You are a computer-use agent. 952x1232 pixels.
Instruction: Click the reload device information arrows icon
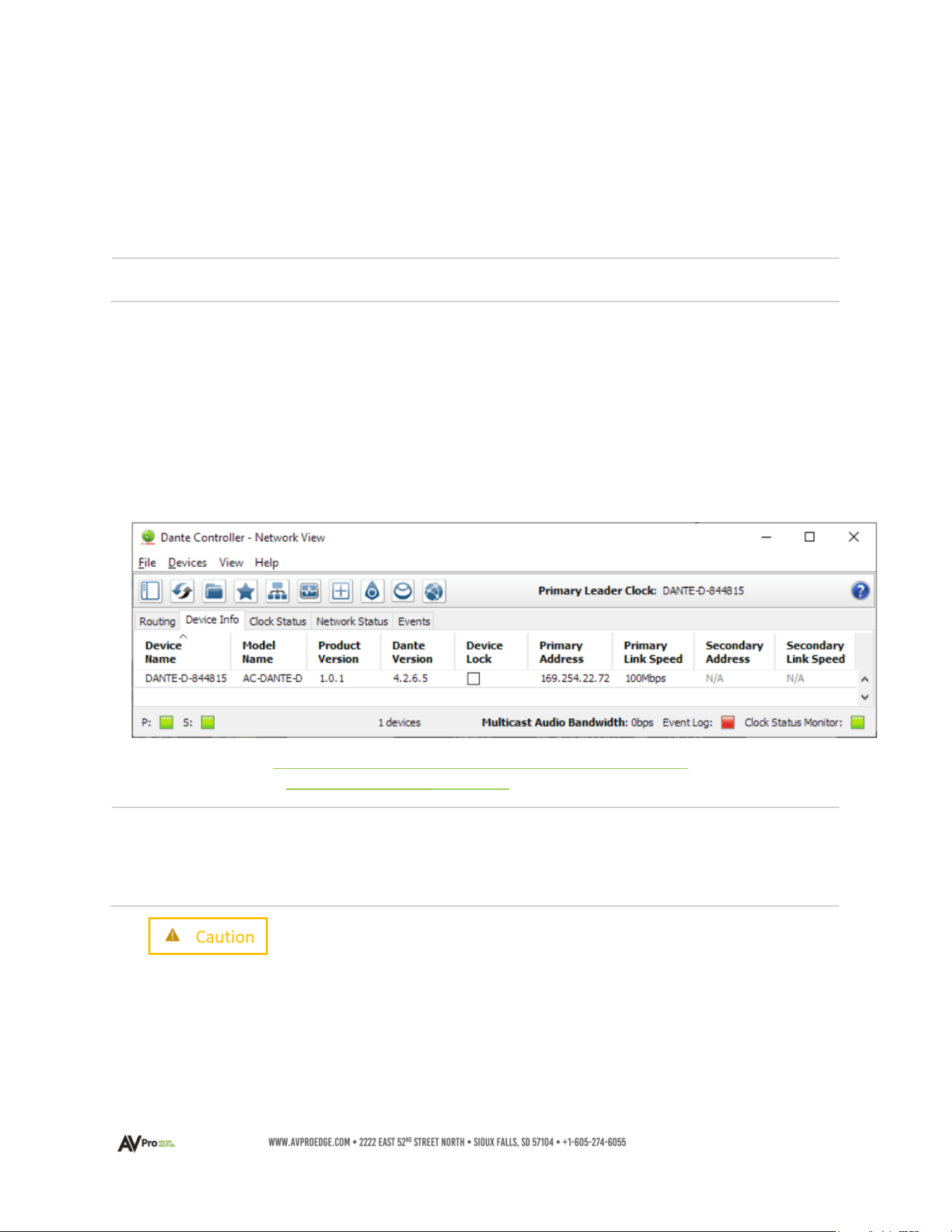pyautogui.click(x=183, y=591)
